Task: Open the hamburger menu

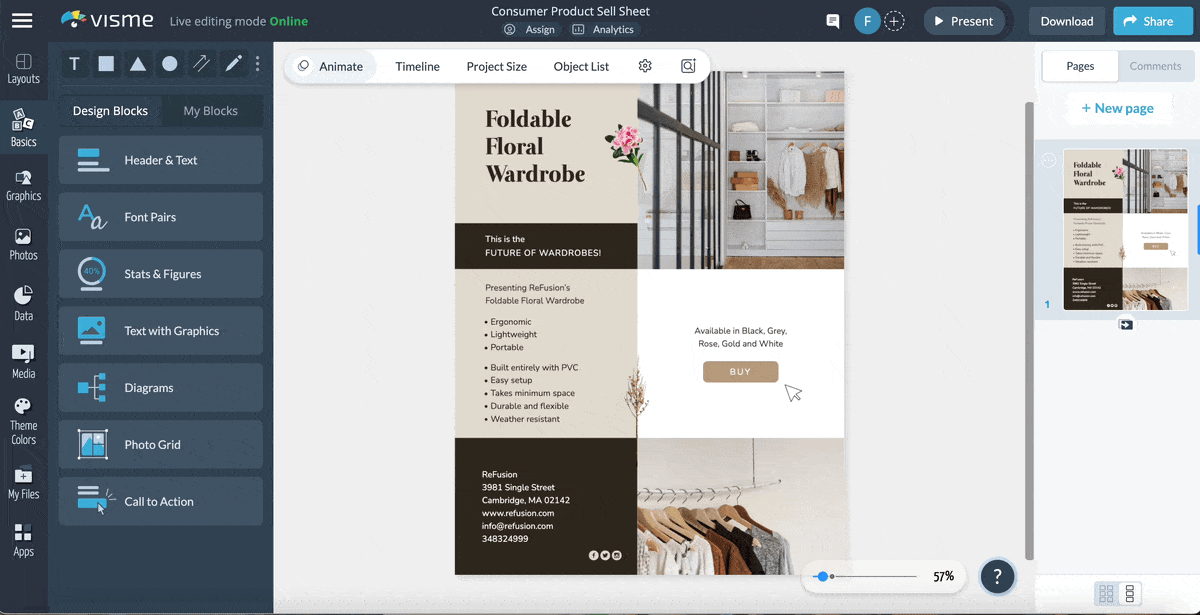Action: coord(22,18)
